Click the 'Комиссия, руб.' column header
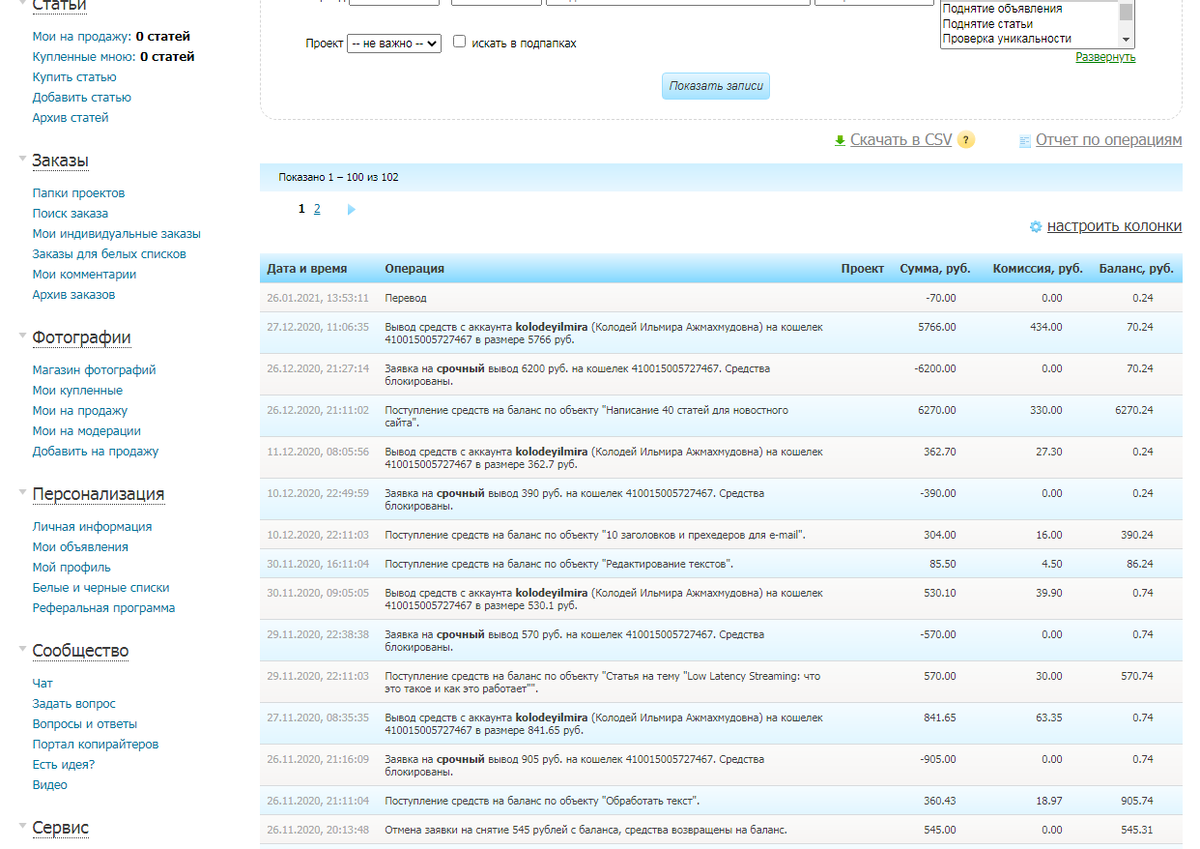1200x849 pixels. click(1038, 269)
